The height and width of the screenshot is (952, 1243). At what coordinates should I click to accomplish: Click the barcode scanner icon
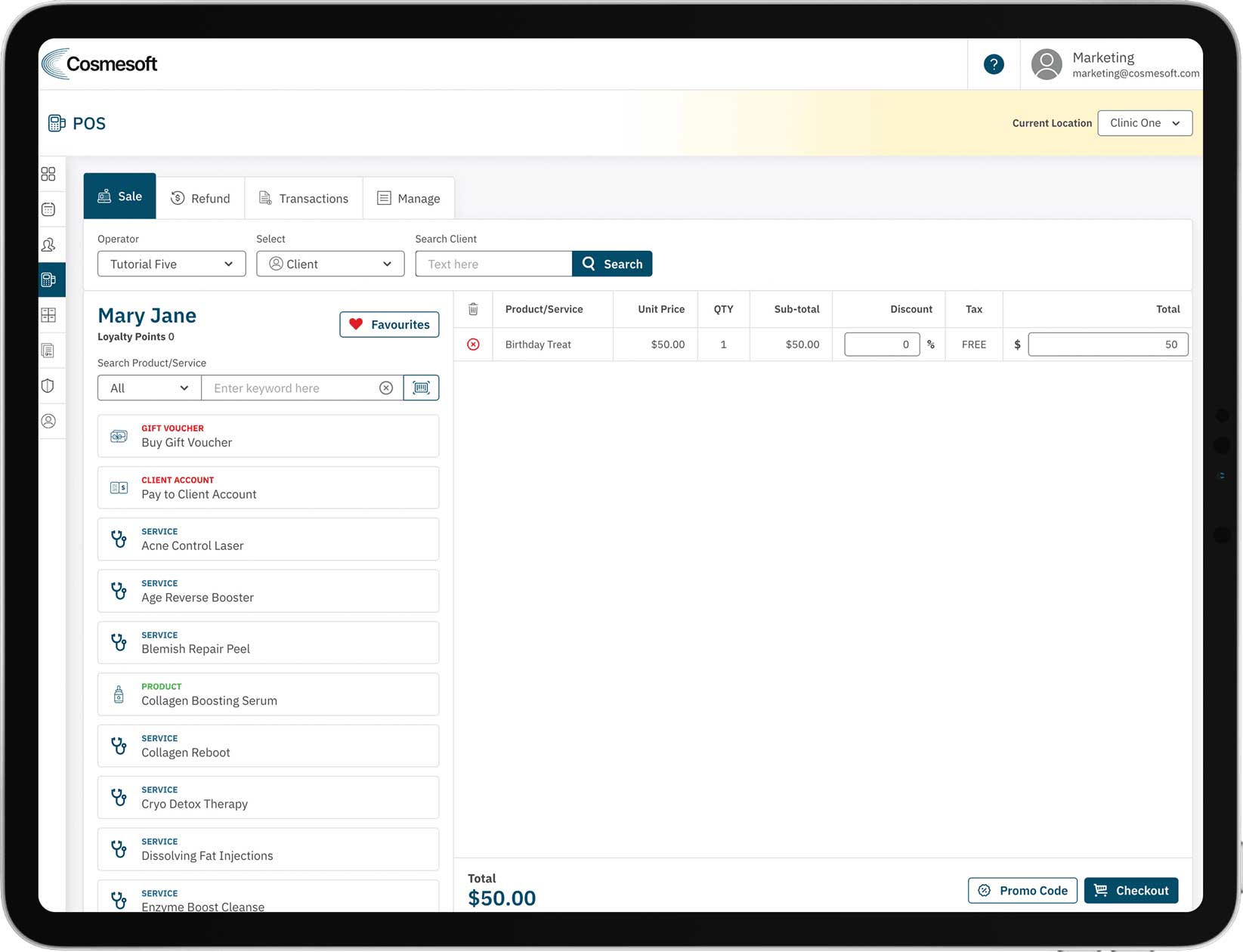(421, 388)
